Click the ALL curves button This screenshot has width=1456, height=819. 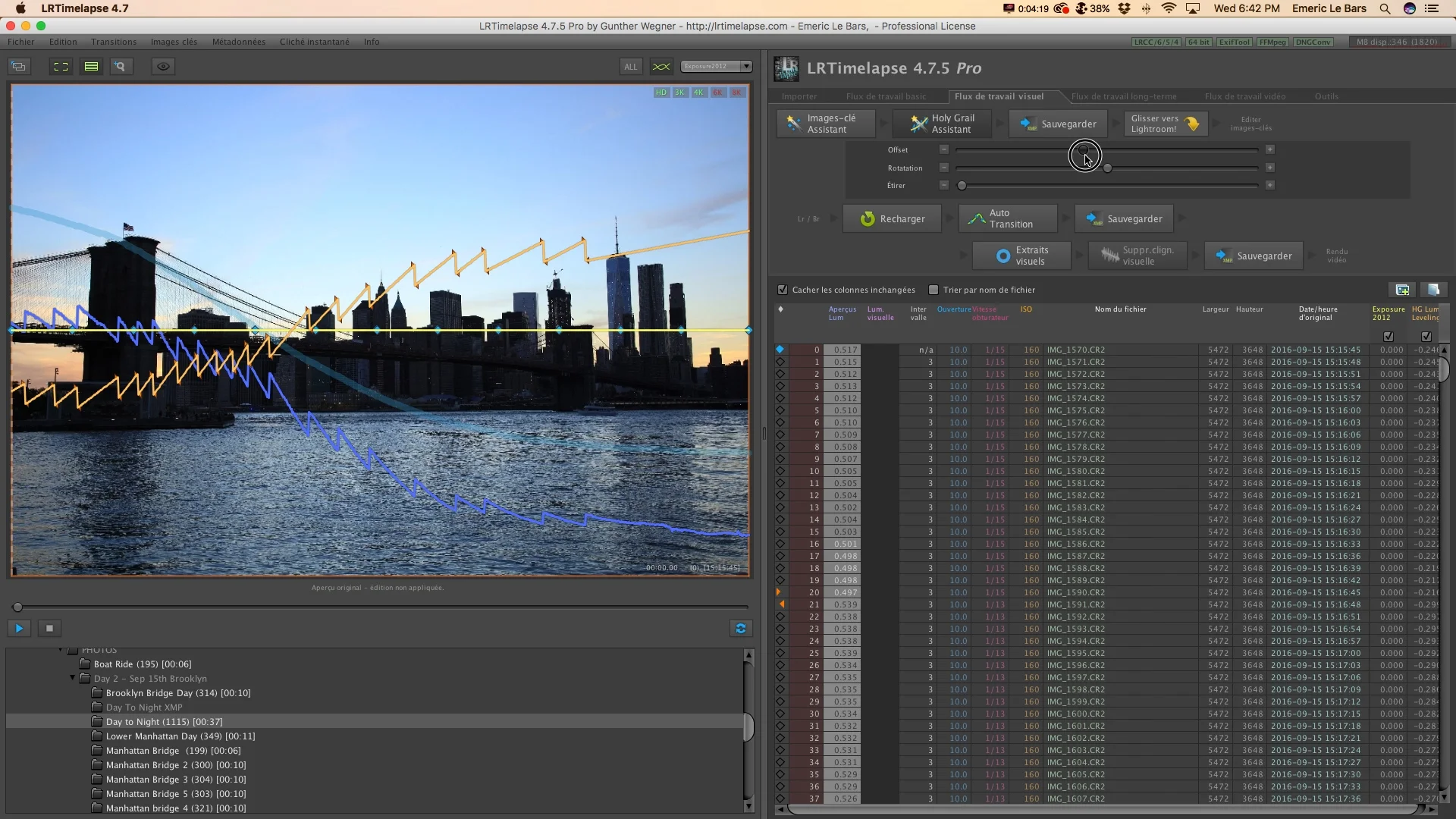[x=630, y=67]
